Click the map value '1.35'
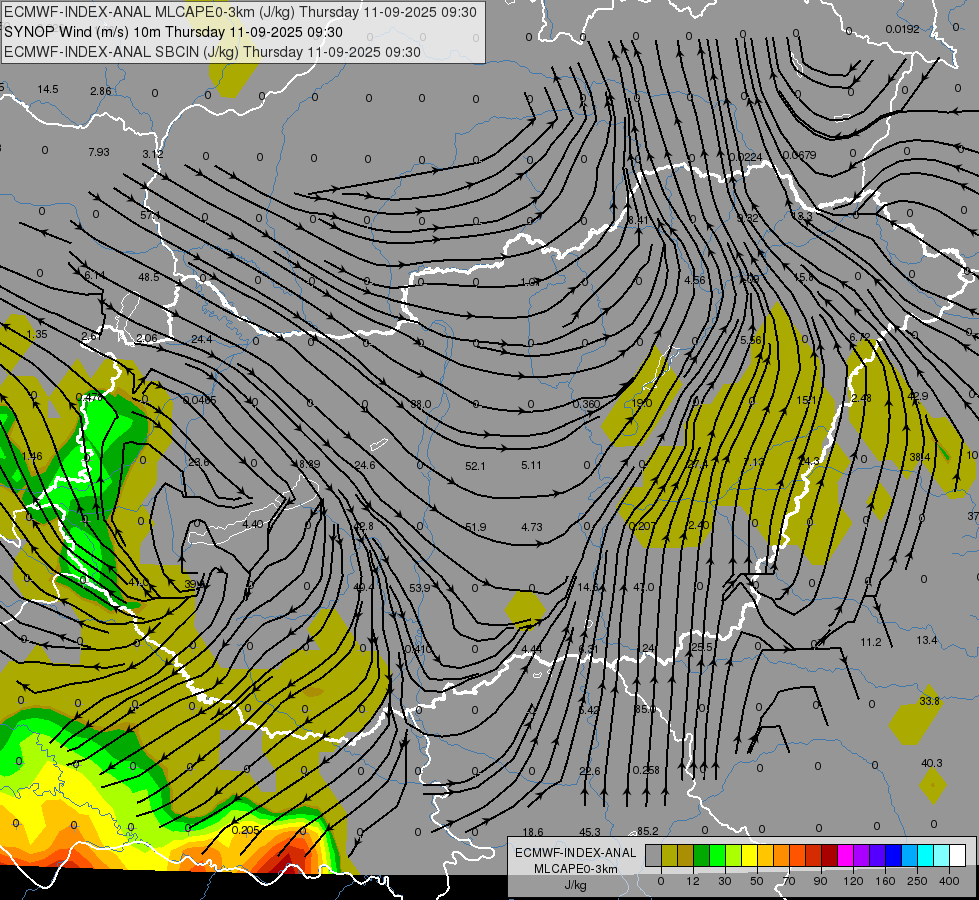 point(37,334)
